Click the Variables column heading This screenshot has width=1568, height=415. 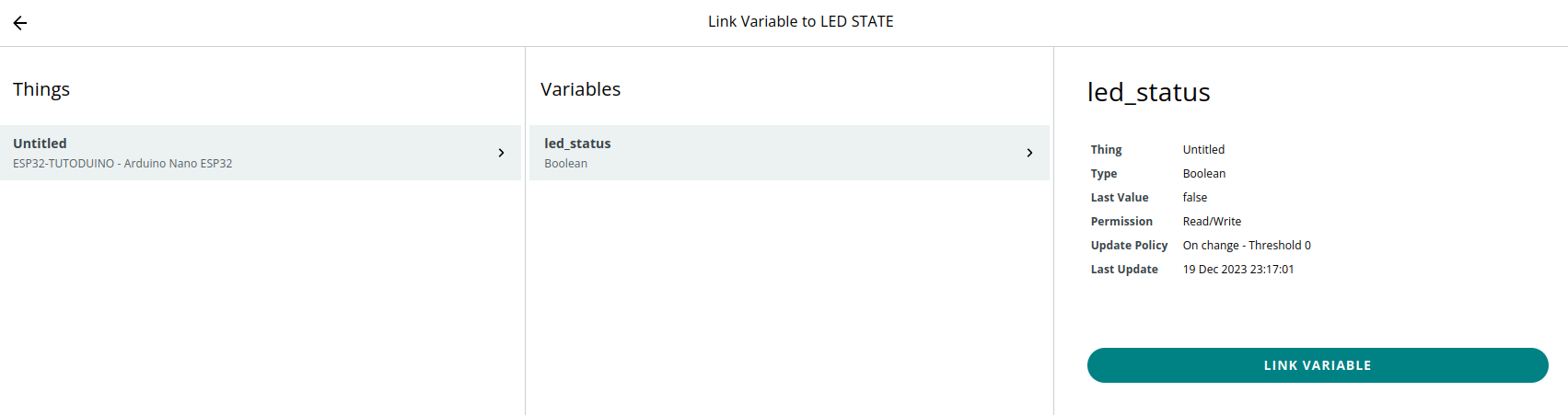(x=580, y=89)
